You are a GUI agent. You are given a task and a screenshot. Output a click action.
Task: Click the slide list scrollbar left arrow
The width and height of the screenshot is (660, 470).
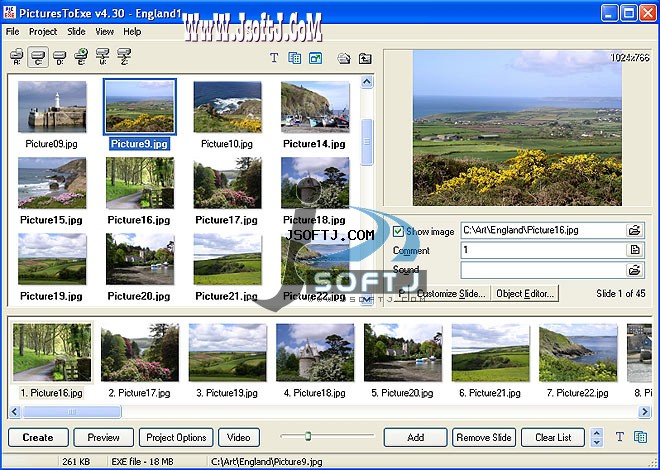[x=15, y=411]
